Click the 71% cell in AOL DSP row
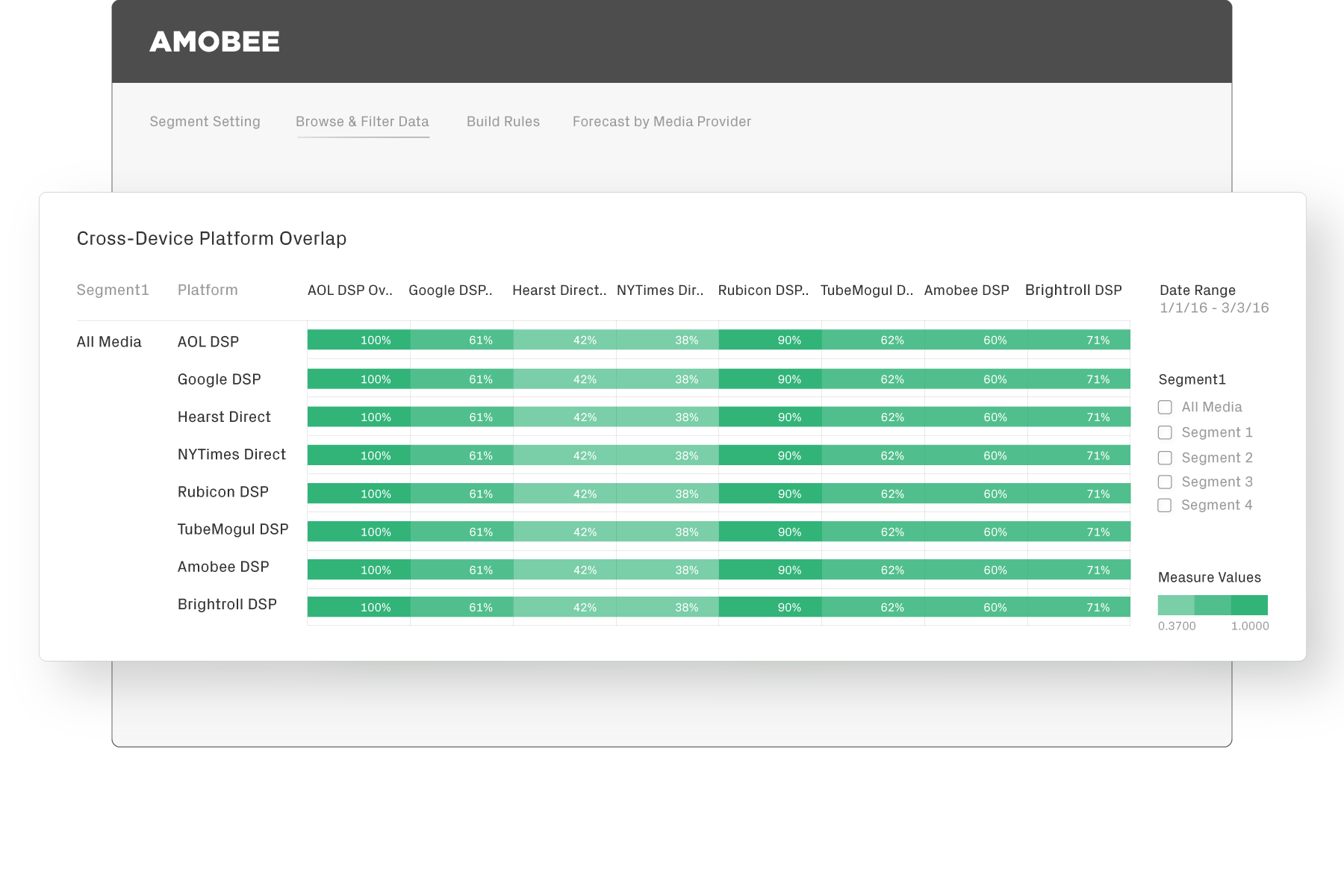 pyautogui.click(x=1079, y=340)
